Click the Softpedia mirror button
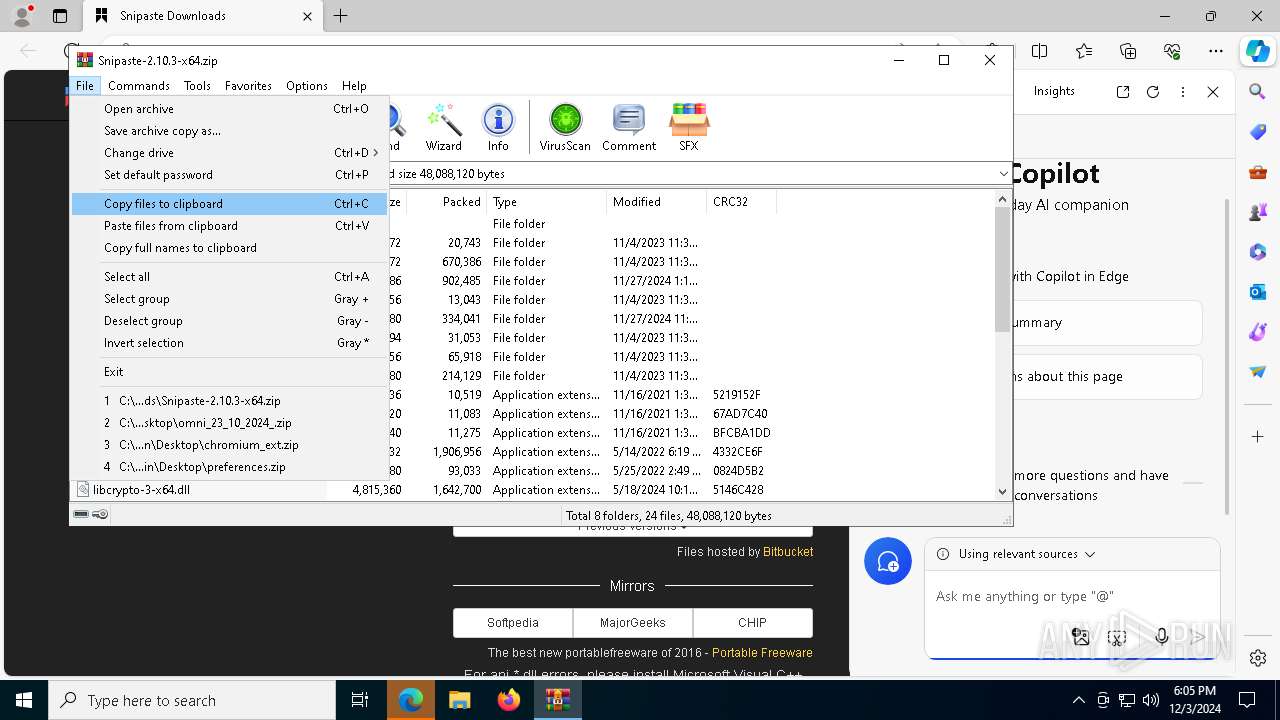The image size is (1280, 720). [513, 622]
